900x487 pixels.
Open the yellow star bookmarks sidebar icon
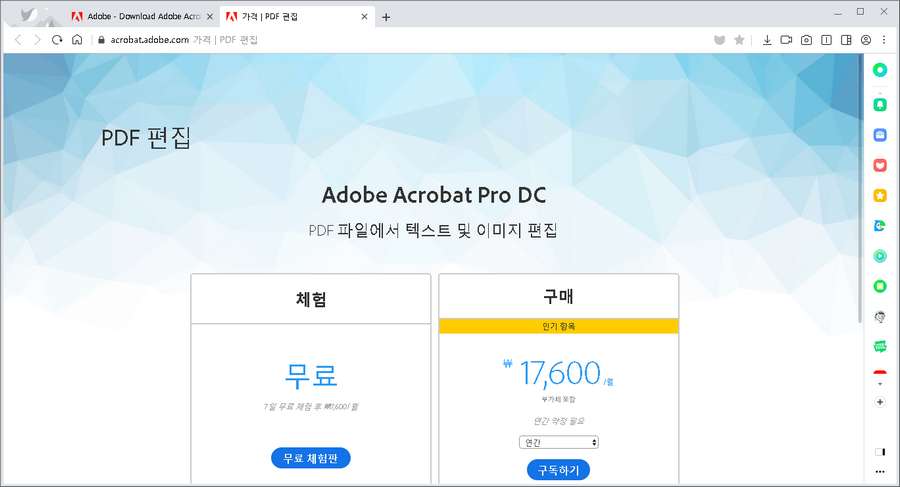click(880, 196)
